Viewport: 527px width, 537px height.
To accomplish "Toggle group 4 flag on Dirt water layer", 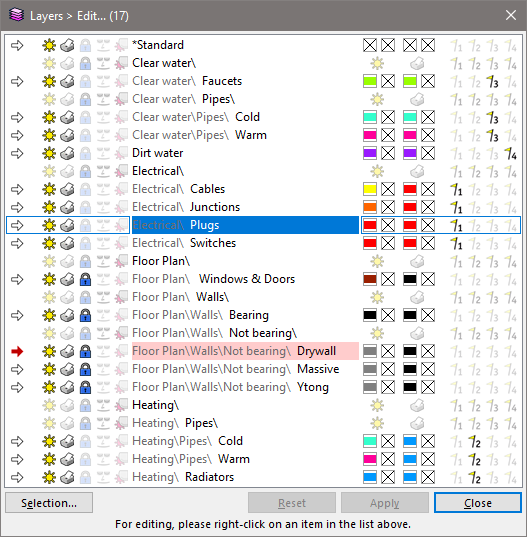I will (x=510, y=153).
